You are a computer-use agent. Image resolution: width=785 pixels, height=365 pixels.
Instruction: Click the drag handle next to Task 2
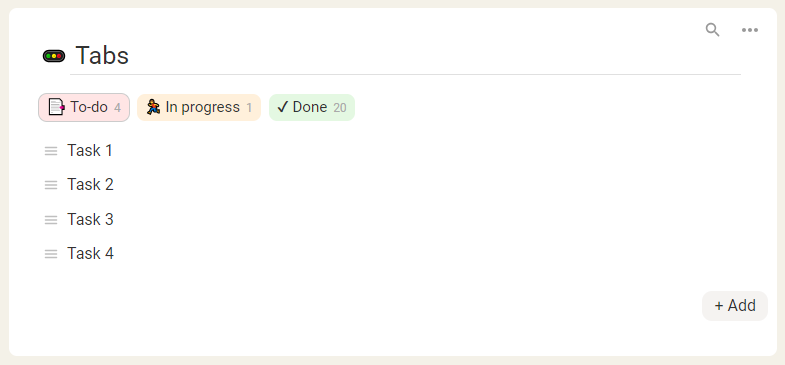click(51, 185)
